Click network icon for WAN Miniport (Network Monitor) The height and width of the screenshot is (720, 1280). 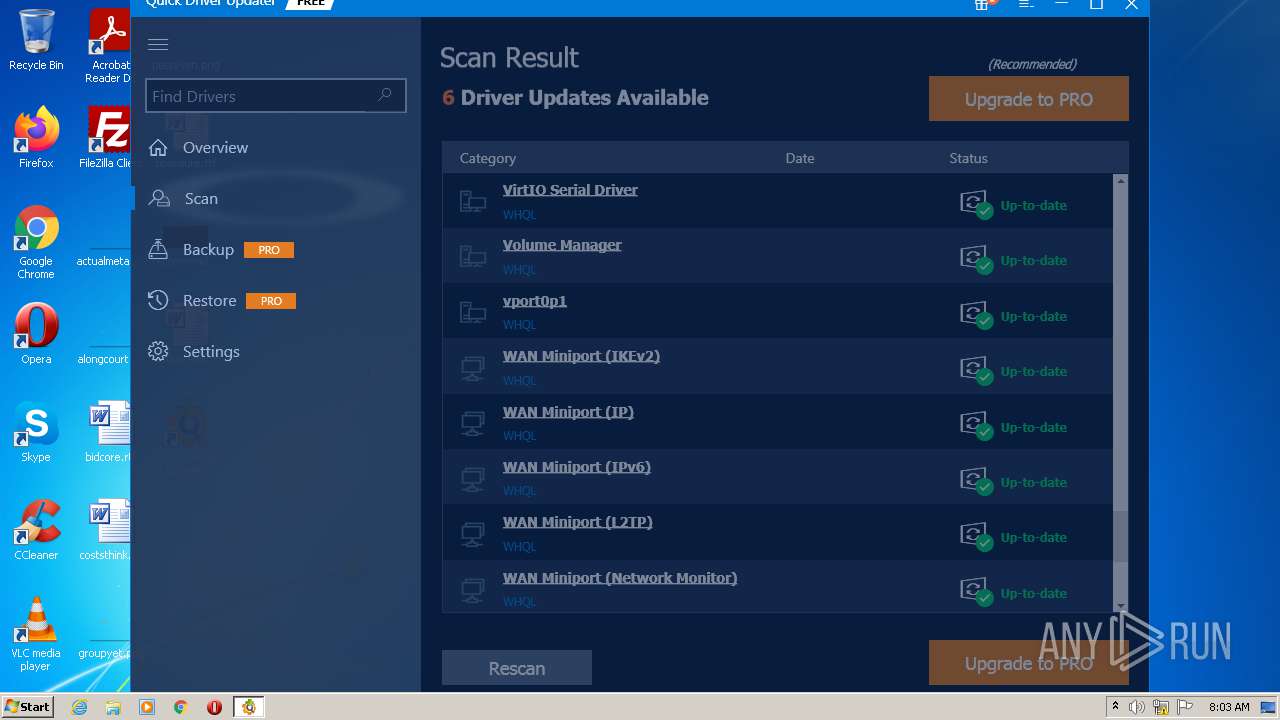(x=473, y=590)
